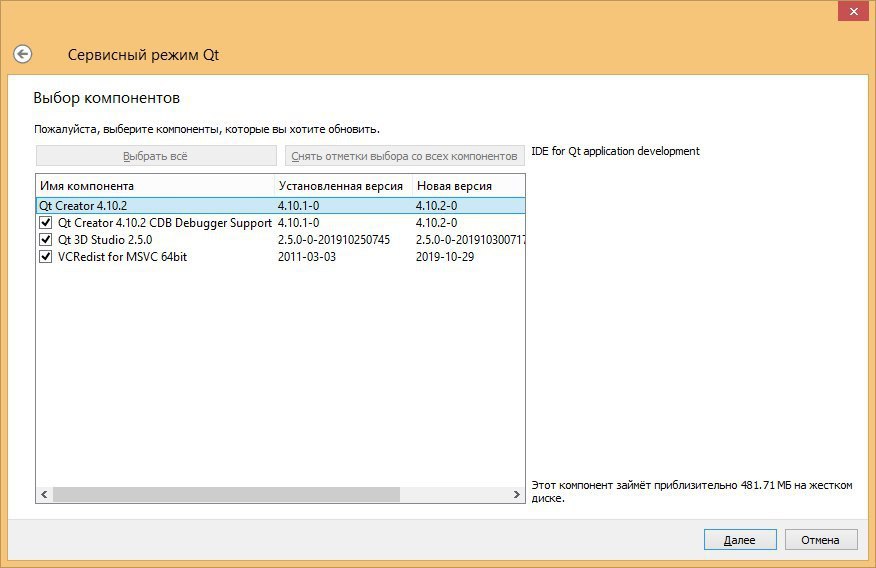Click the Сервисный режим Qt title

point(144,55)
